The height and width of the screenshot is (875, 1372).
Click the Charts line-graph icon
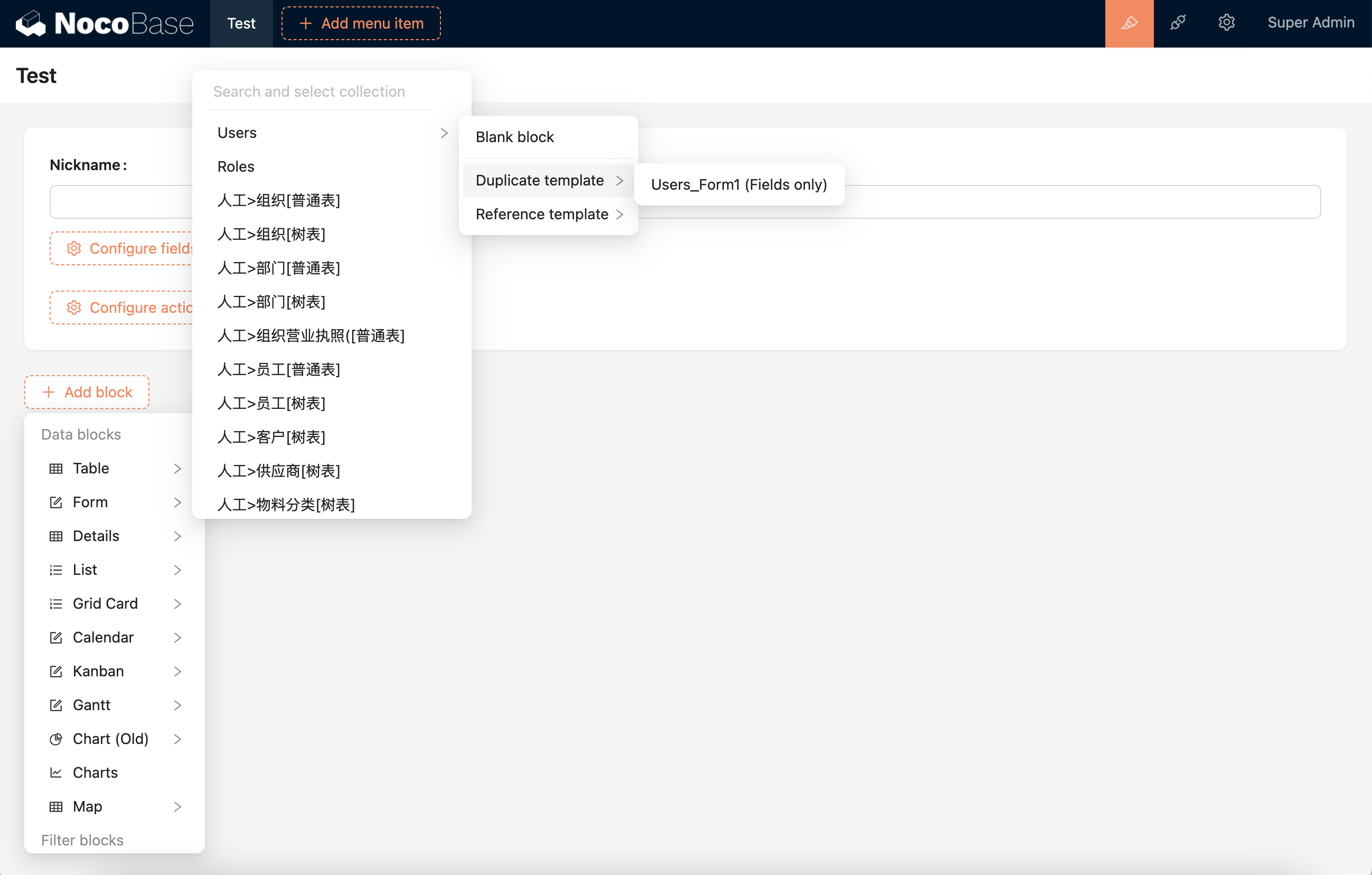click(56, 772)
